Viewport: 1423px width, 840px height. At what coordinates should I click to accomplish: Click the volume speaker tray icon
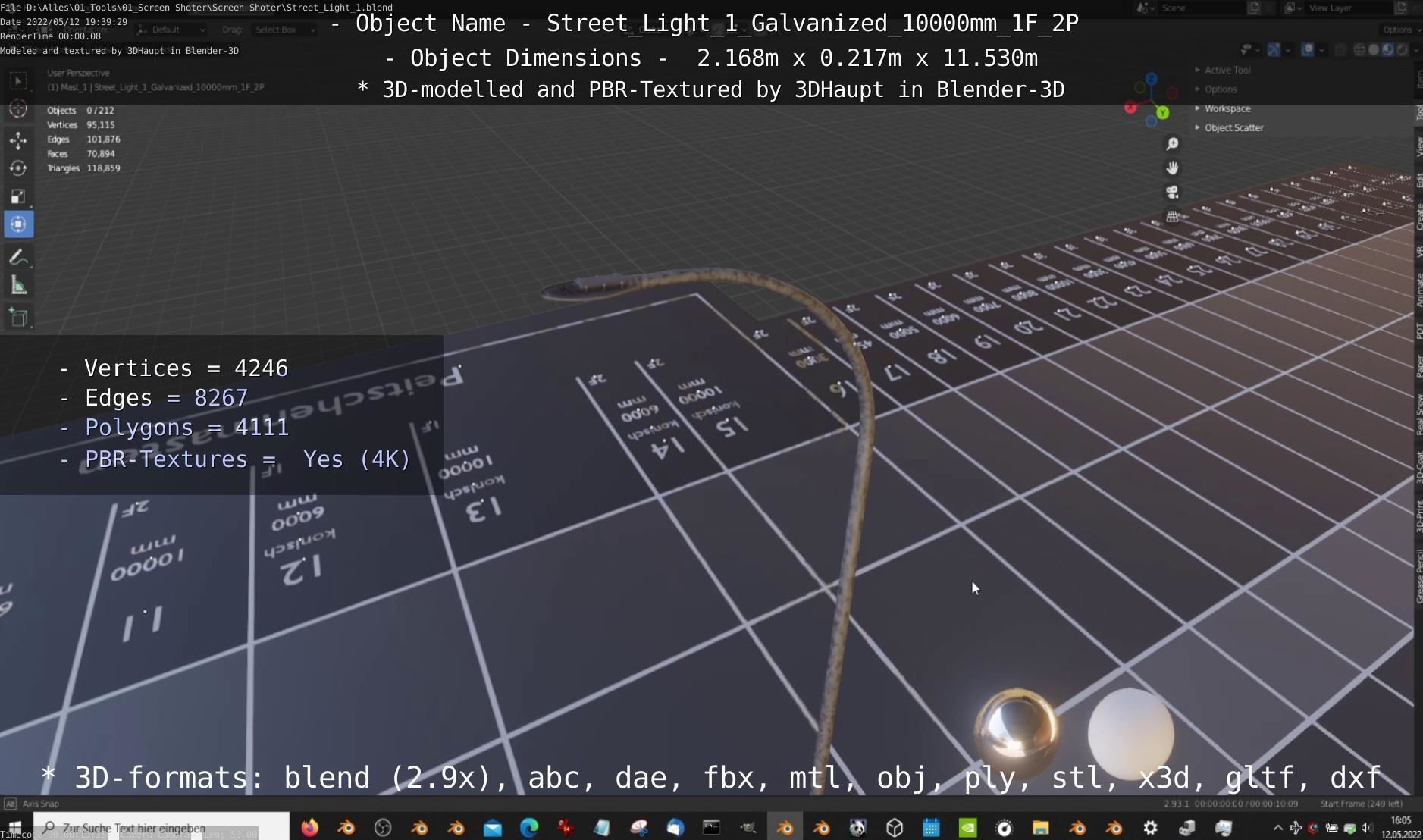(1366, 828)
